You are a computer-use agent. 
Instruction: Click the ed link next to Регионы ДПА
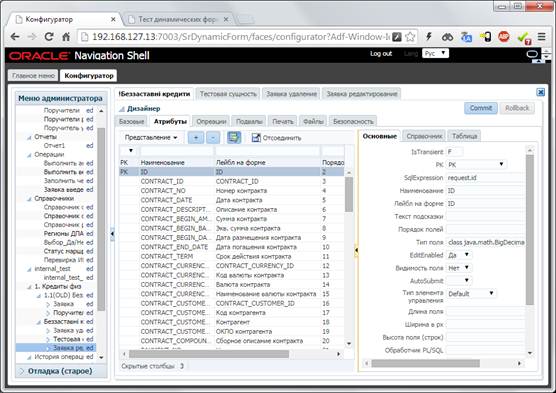point(90,234)
